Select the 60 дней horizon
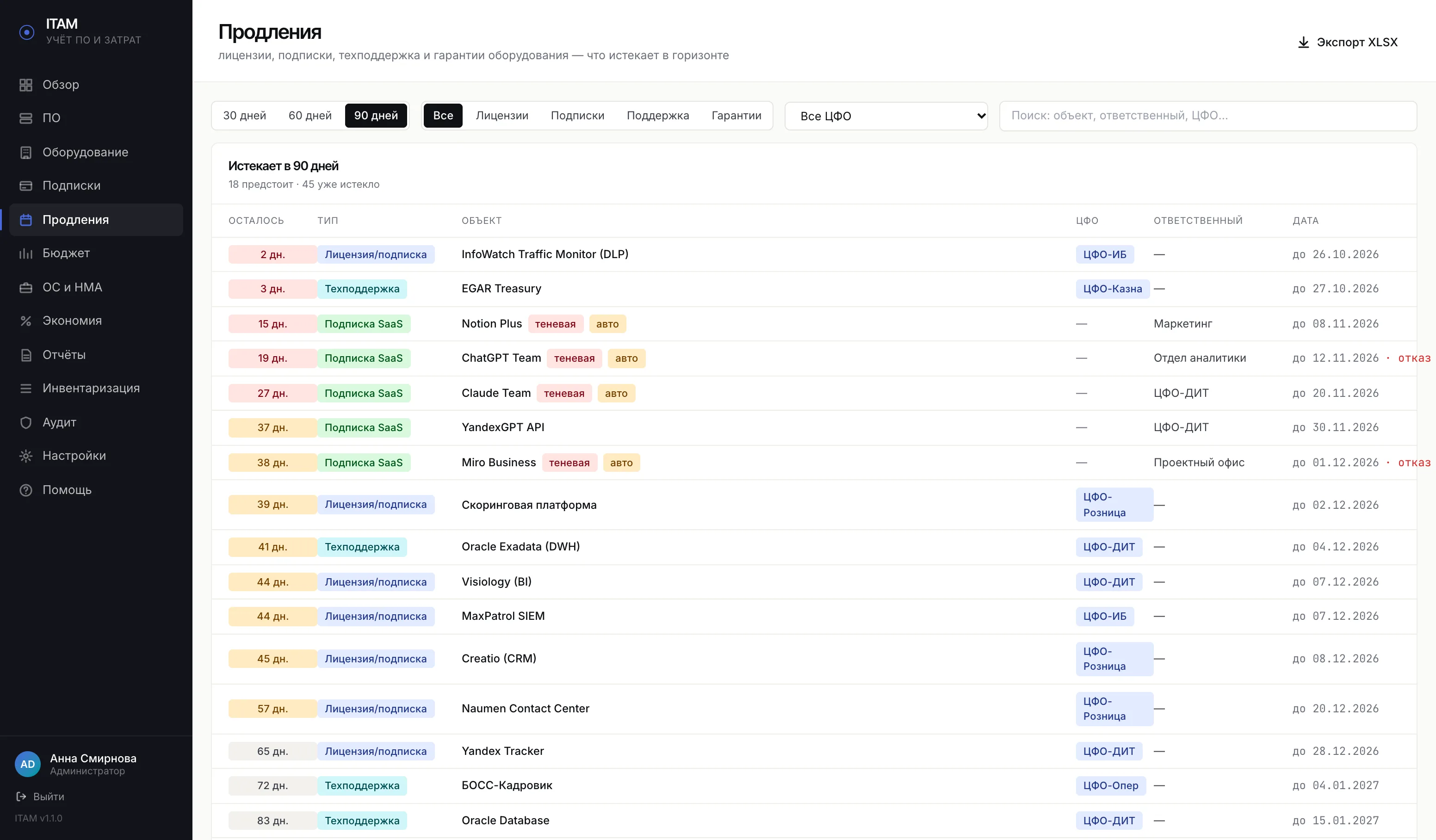Image resolution: width=1436 pixels, height=840 pixels. (310, 116)
